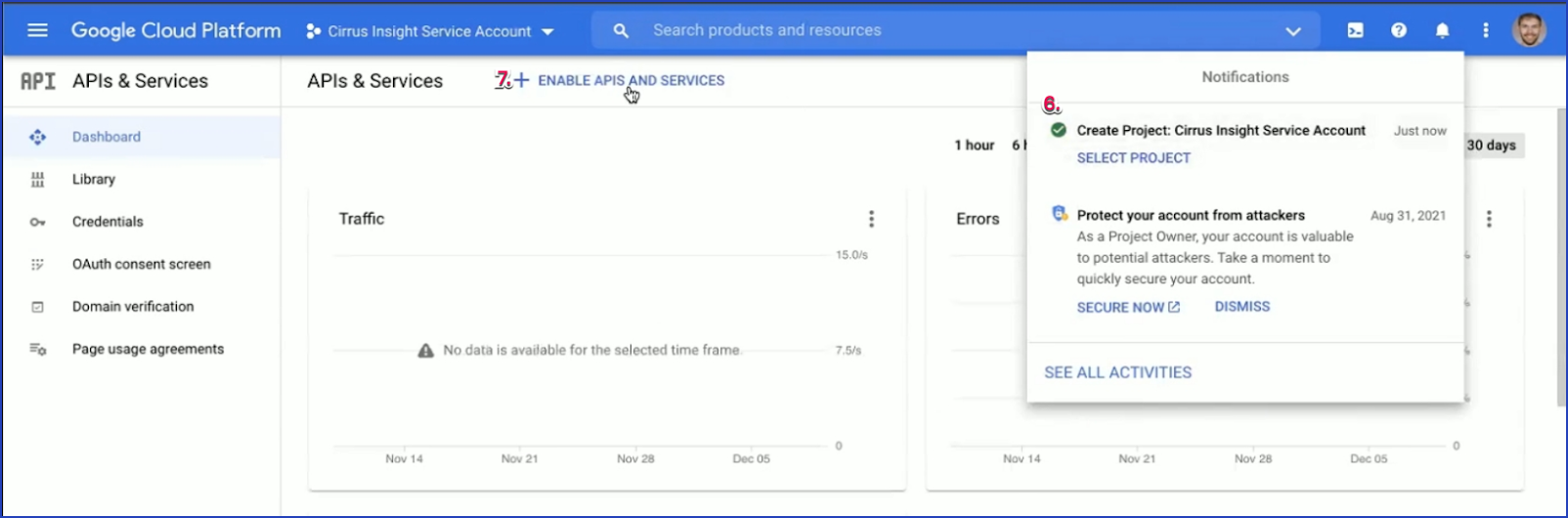Click the Page usage agreements icon

pyautogui.click(x=37, y=349)
